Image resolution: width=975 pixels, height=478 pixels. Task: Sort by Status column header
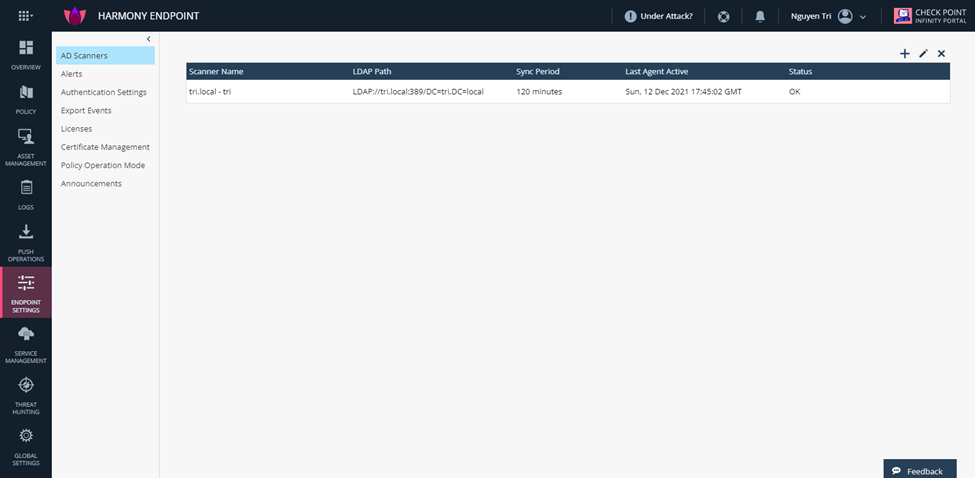(x=800, y=71)
